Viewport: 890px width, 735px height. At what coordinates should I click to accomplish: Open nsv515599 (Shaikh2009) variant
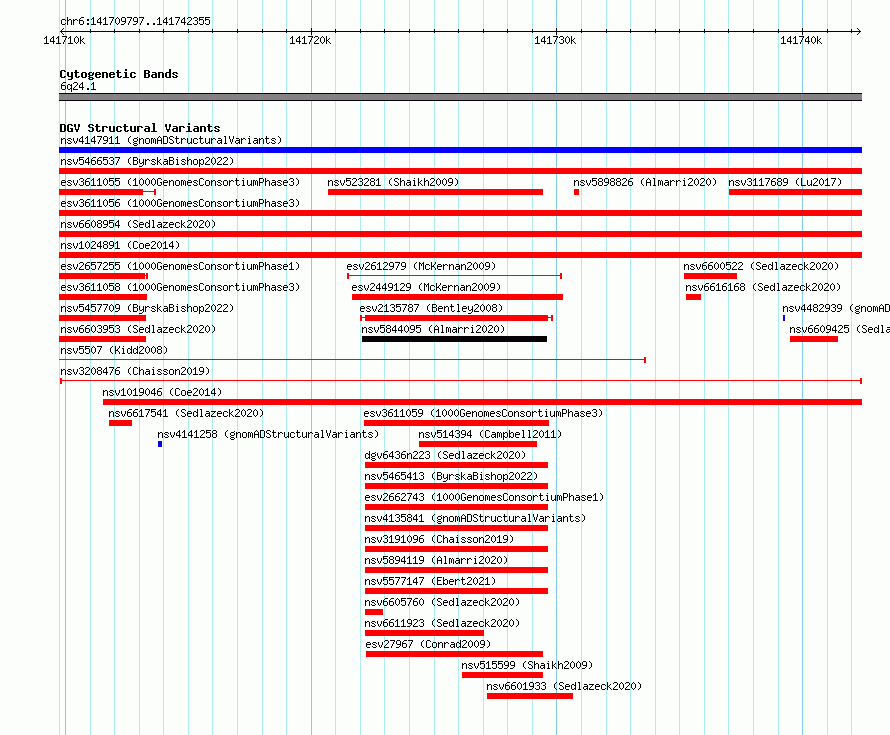pyautogui.click(x=527, y=665)
